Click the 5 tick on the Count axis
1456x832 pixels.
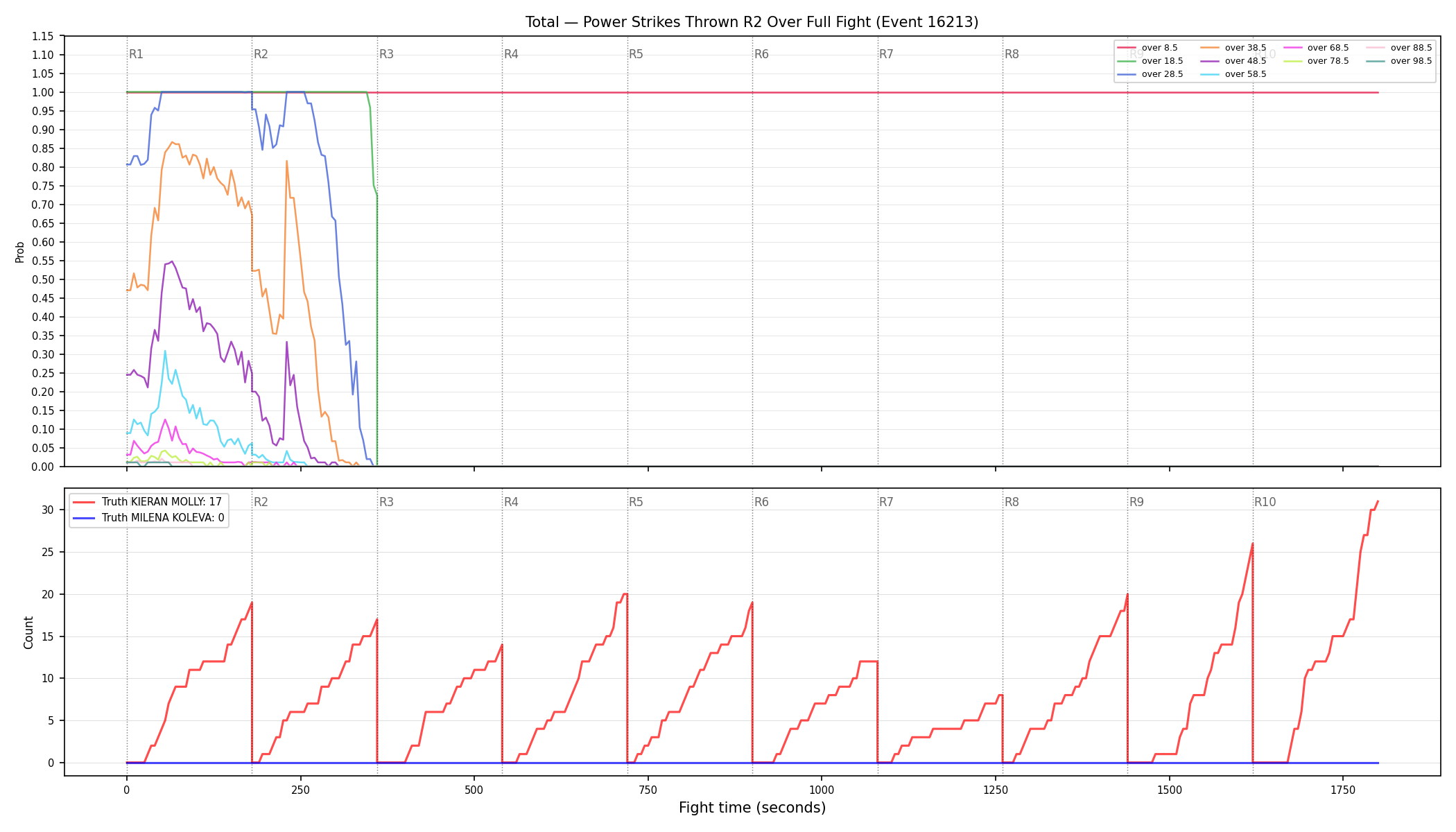[x=51, y=720]
